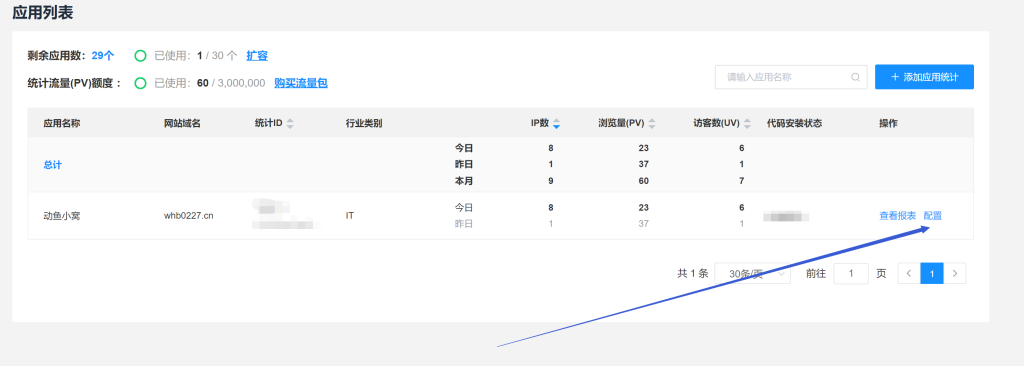Click domain whb0227.cn cell
This screenshot has width=1024, height=366.
[x=189, y=216]
